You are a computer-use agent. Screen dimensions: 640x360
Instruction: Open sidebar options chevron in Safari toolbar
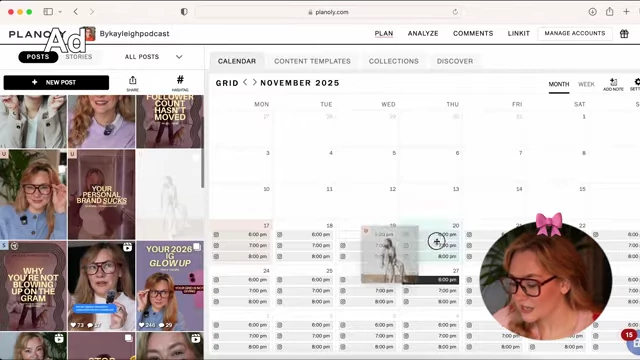click(60, 12)
